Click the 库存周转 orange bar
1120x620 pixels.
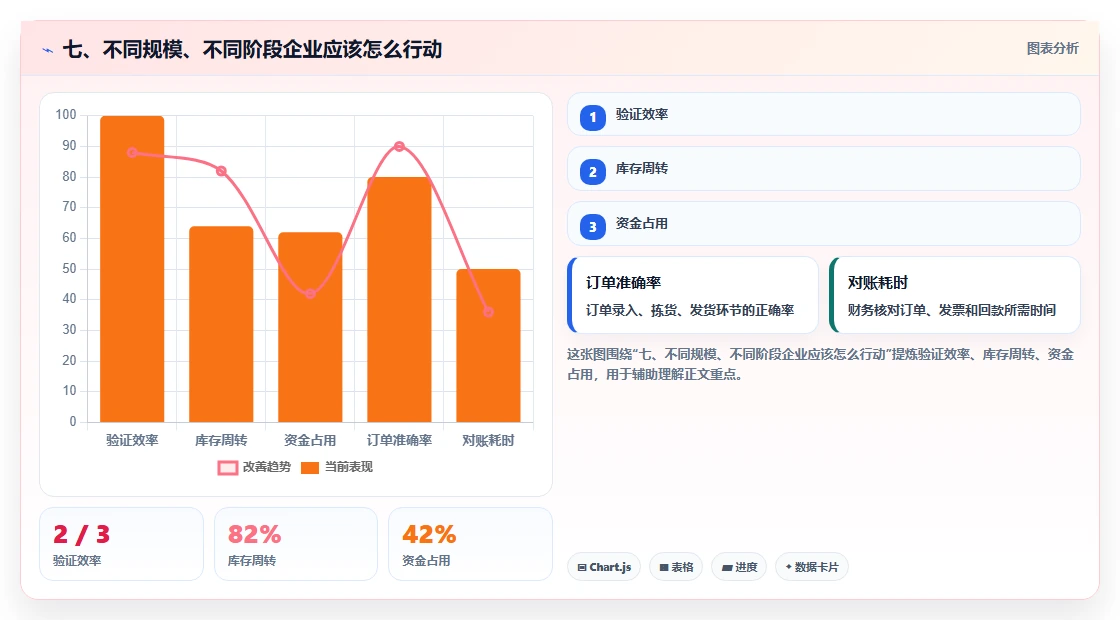click(221, 324)
